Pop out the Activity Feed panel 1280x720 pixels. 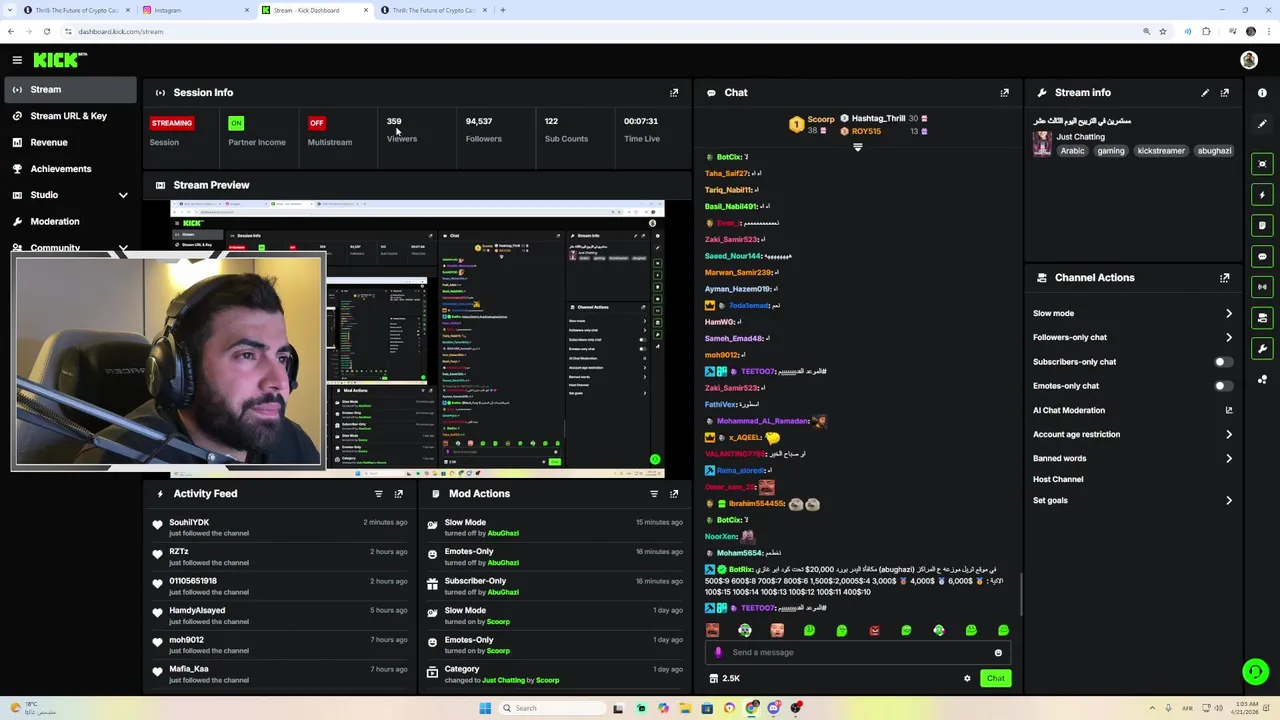398,494
